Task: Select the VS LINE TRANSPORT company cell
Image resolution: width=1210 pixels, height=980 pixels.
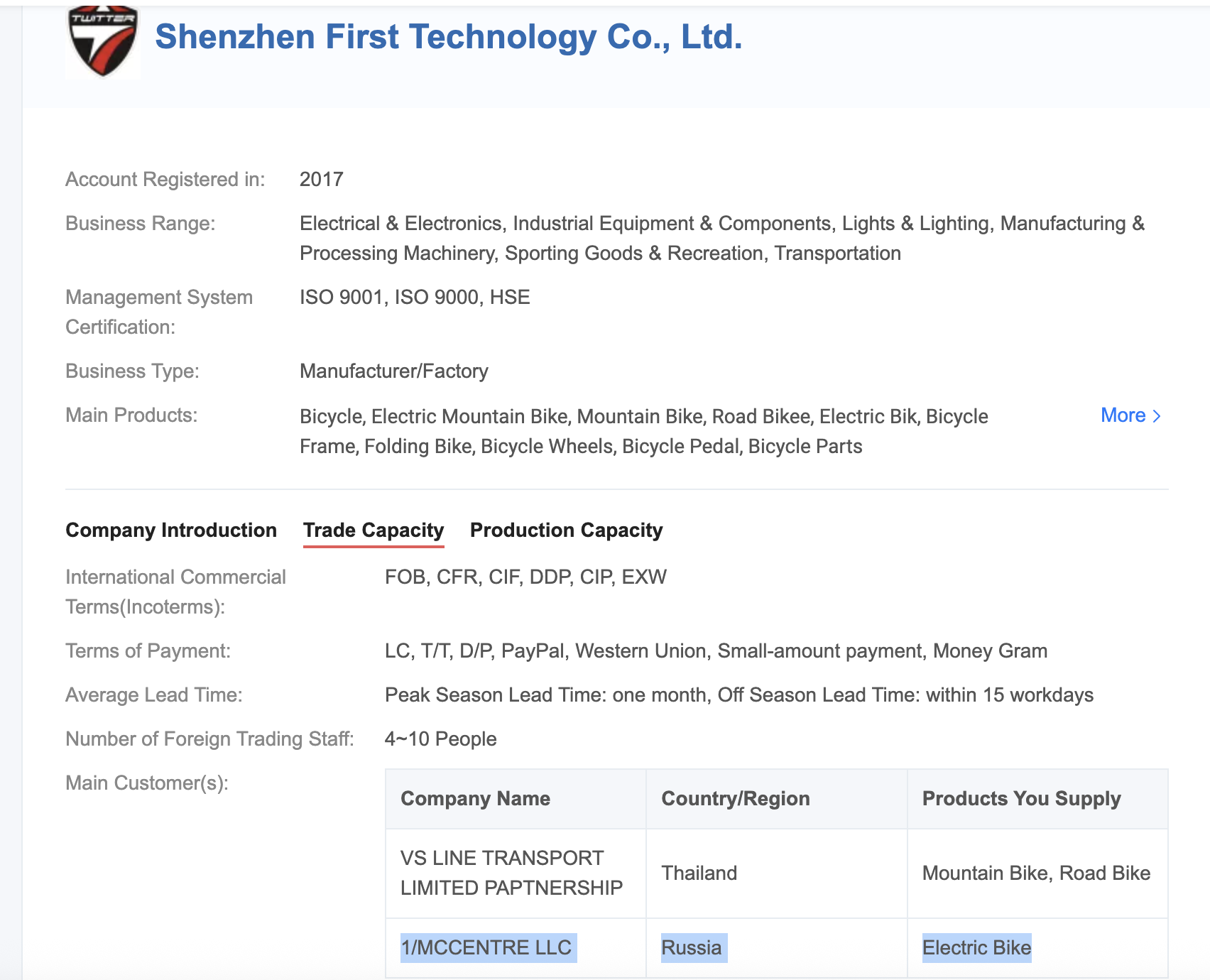Action: pyautogui.click(x=511, y=873)
